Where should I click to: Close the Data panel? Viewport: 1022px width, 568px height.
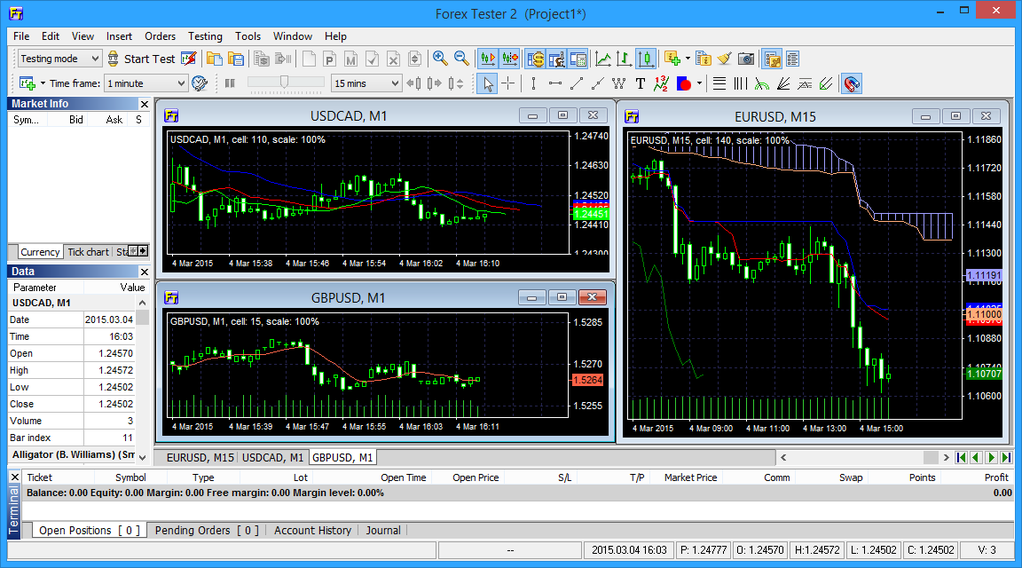144,272
